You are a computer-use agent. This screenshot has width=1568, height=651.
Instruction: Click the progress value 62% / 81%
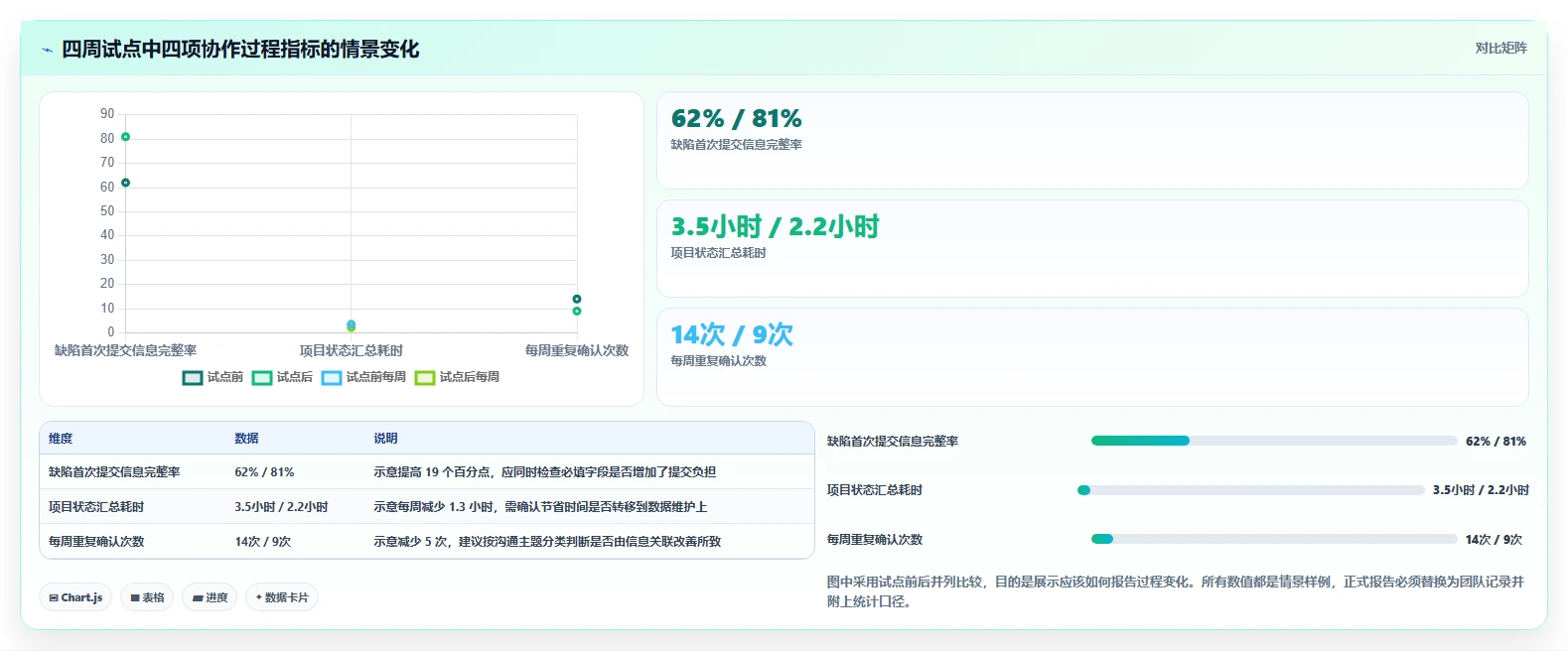point(1496,442)
